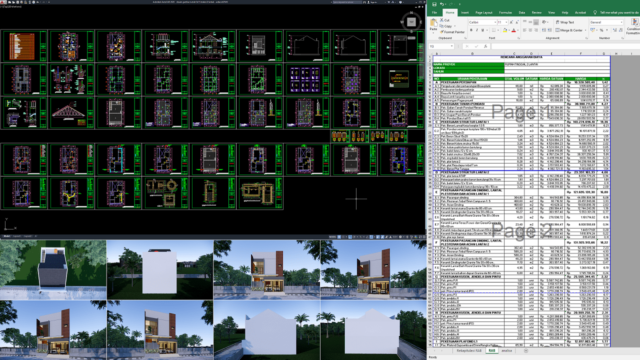Click AutoCAD ViewCube at top right
Screen dimensions: 640x360
[x=411, y=22]
